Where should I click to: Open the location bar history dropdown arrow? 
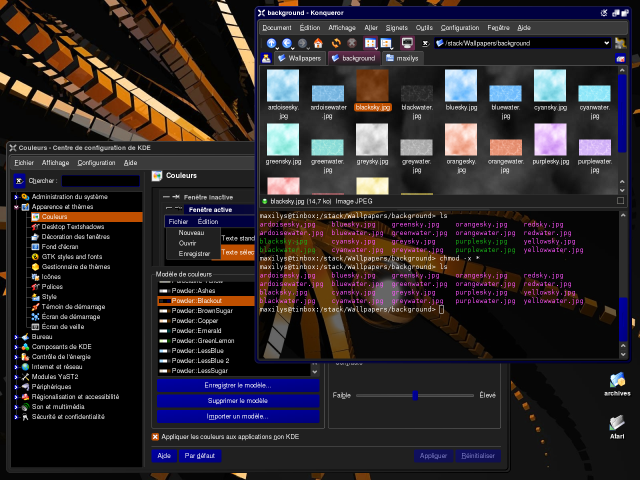[607, 43]
